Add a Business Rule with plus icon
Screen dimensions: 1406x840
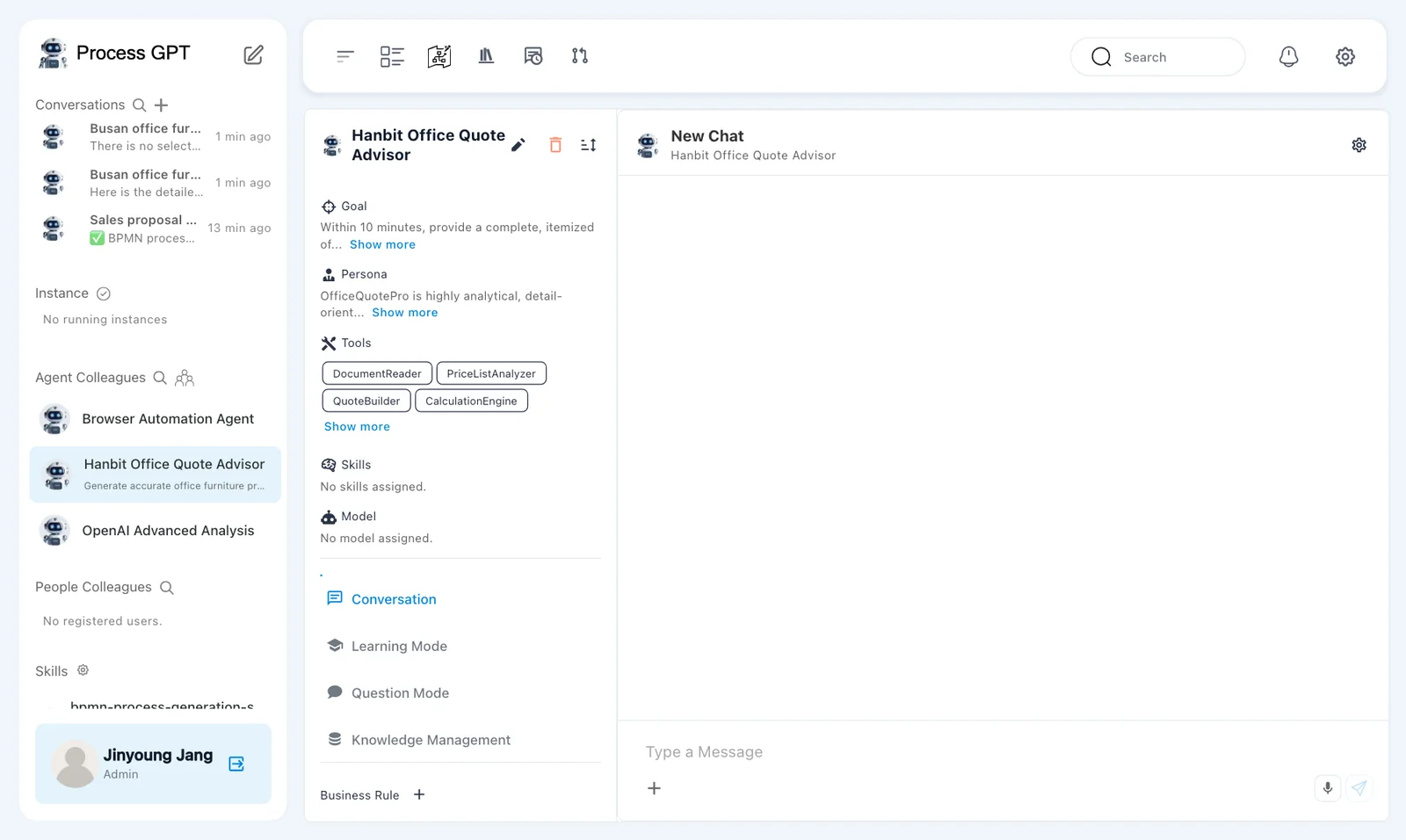(419, 794)
